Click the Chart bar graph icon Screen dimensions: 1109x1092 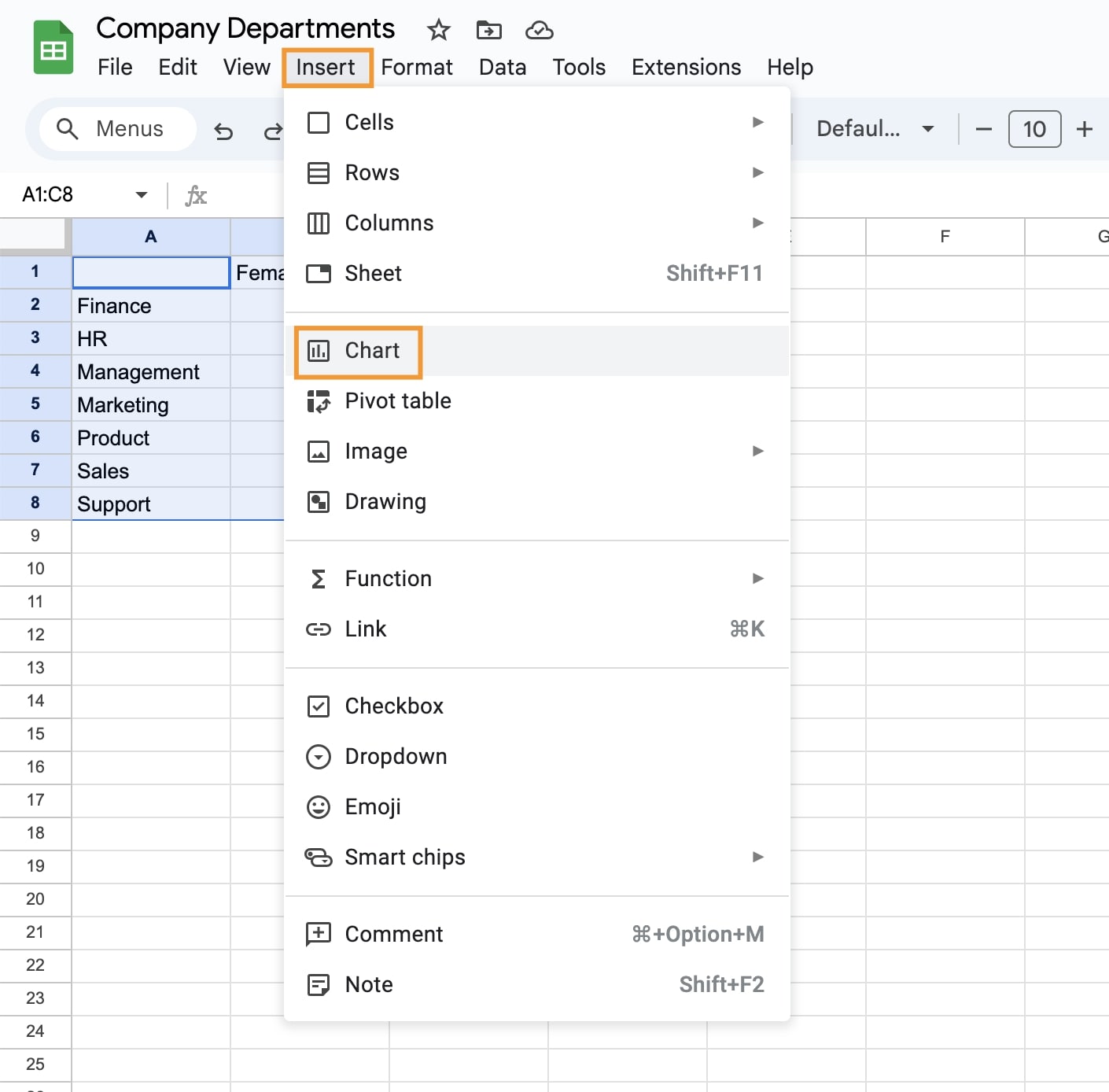click(x=319, y=351)
